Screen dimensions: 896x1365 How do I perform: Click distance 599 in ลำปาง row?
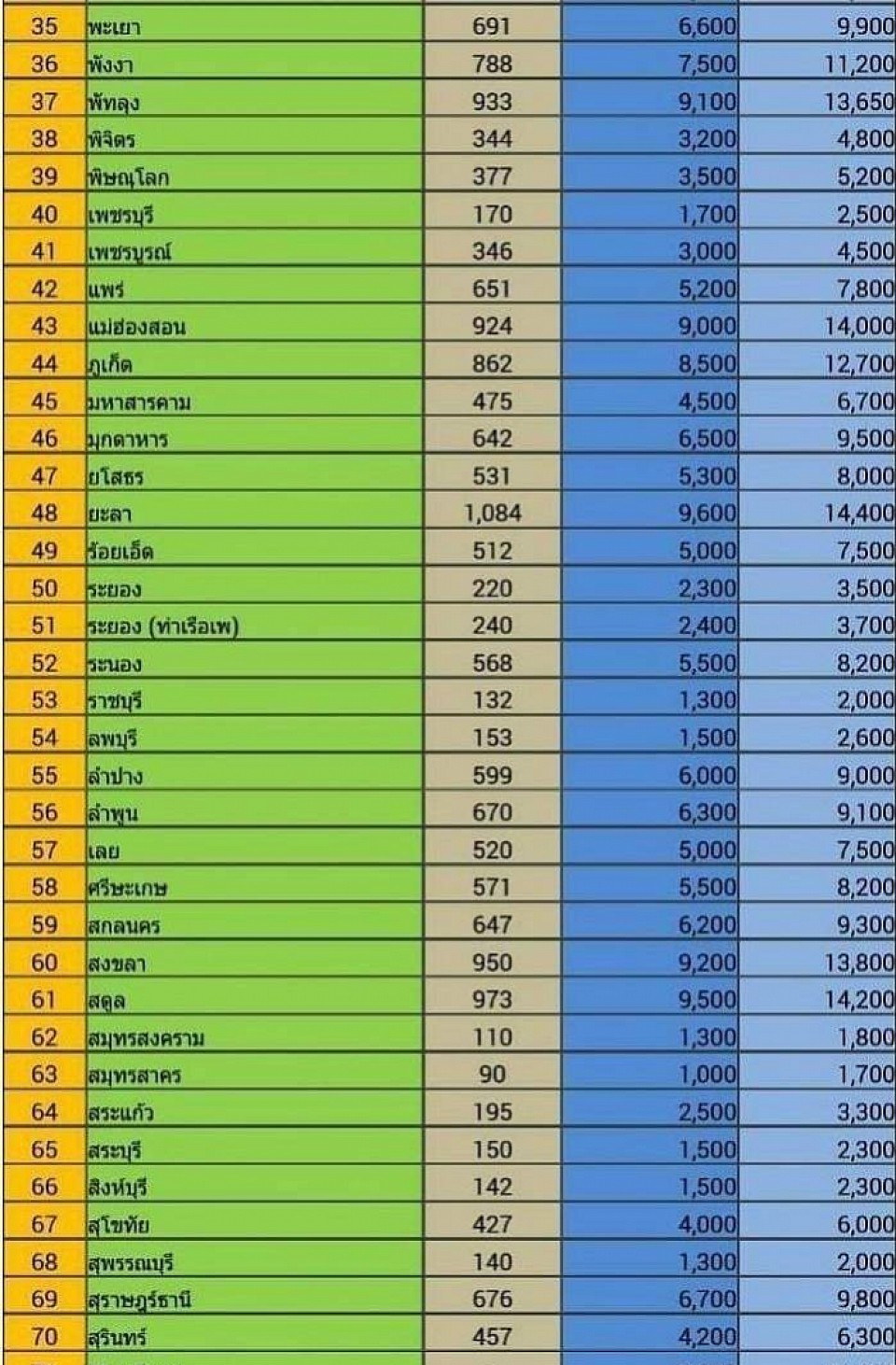click(x=492, y=776)
